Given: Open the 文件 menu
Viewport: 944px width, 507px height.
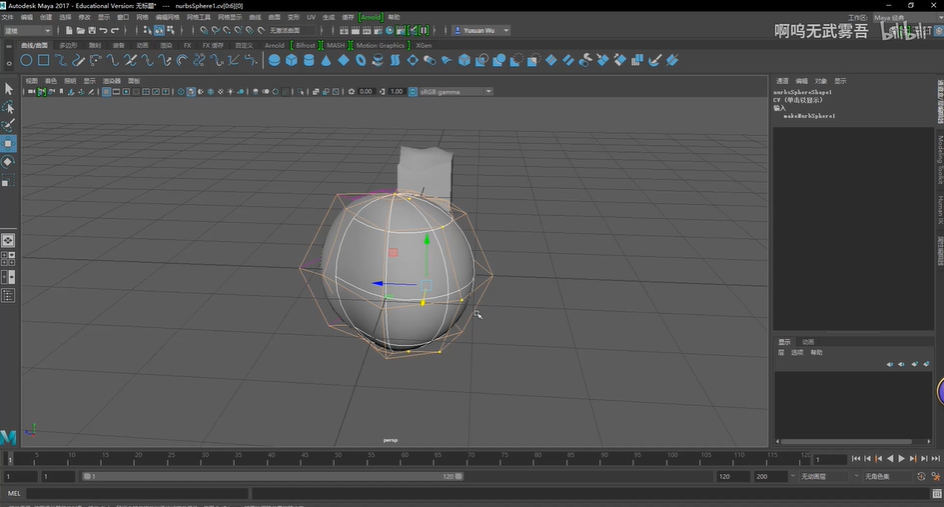Looking at the screenshot, I should 8,17.
